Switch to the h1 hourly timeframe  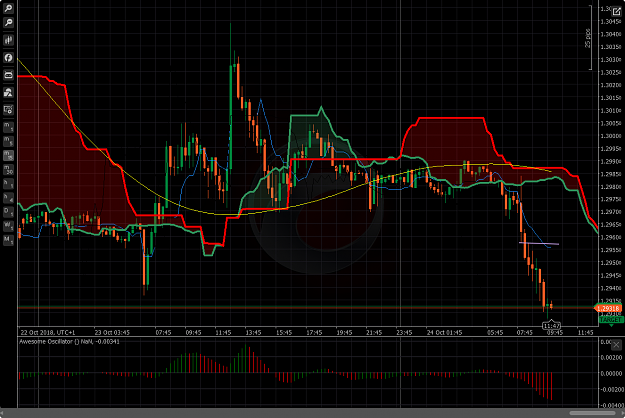[8, 184]
